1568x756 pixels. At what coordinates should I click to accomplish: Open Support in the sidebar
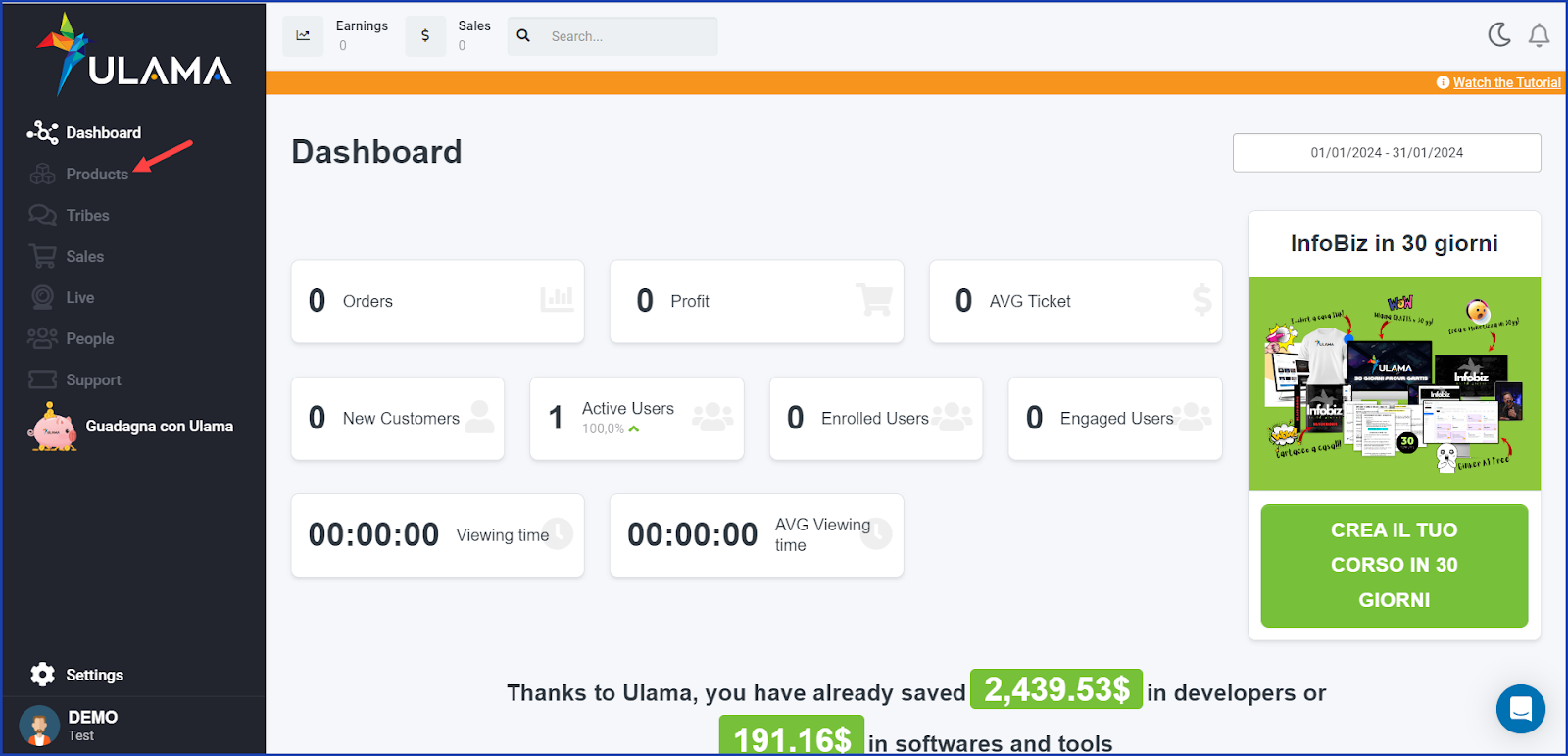pyautogui.click(x=93, y=379)
